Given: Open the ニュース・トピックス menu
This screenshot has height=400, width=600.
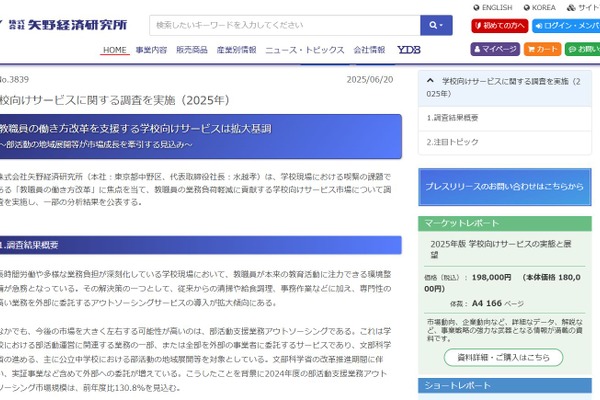Looking at the screenshot, I should (x=305, y=50).
